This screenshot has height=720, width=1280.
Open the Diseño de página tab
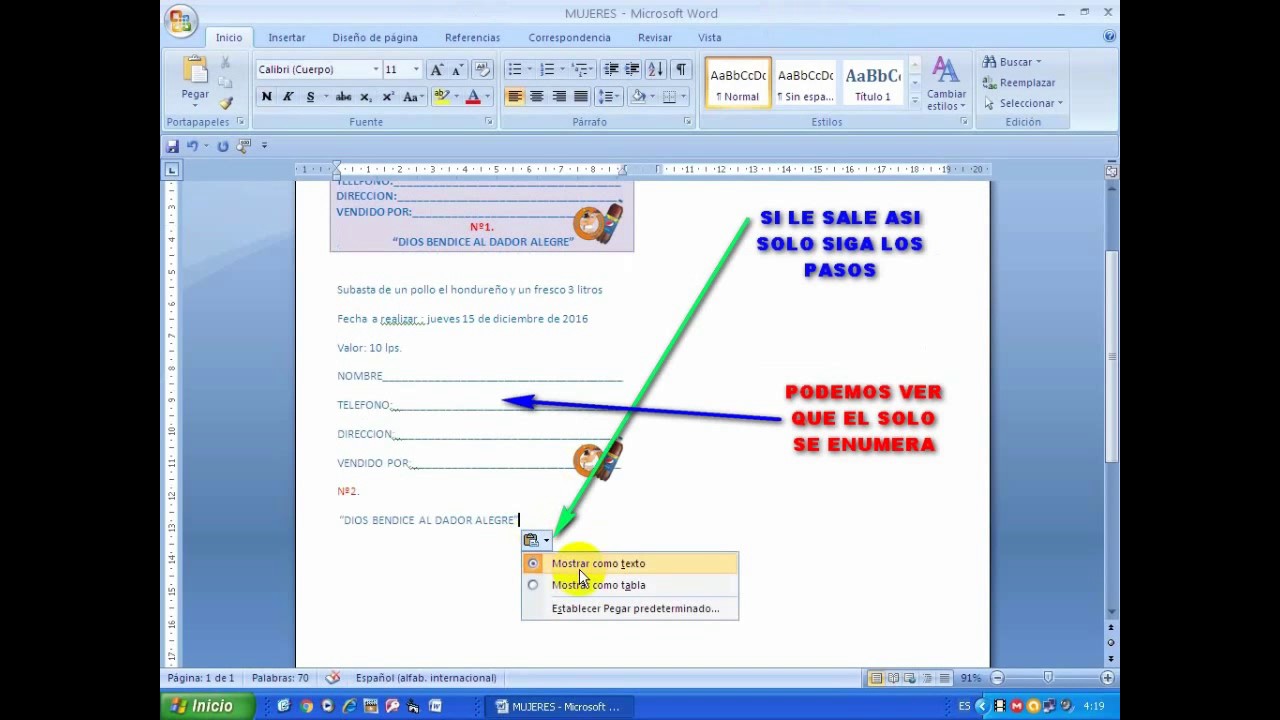[375, 38]
